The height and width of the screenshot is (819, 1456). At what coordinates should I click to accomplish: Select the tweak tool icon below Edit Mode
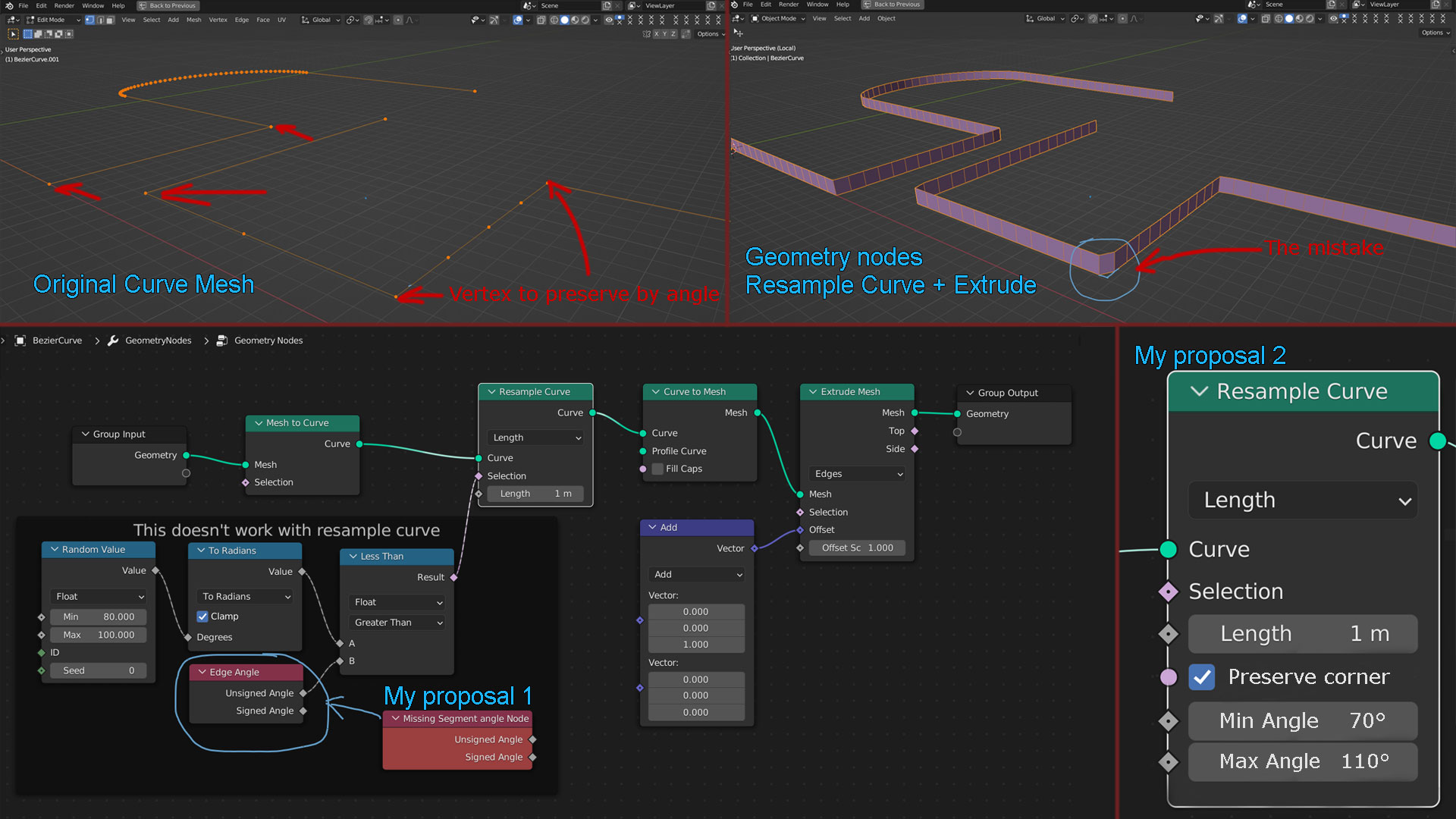13,34
